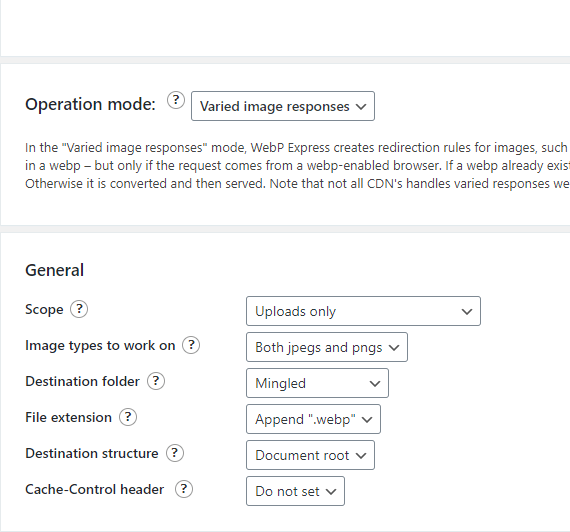Change the Mingled destination folder dropdown
Screen dimensions: 570x532
(317, 383)
